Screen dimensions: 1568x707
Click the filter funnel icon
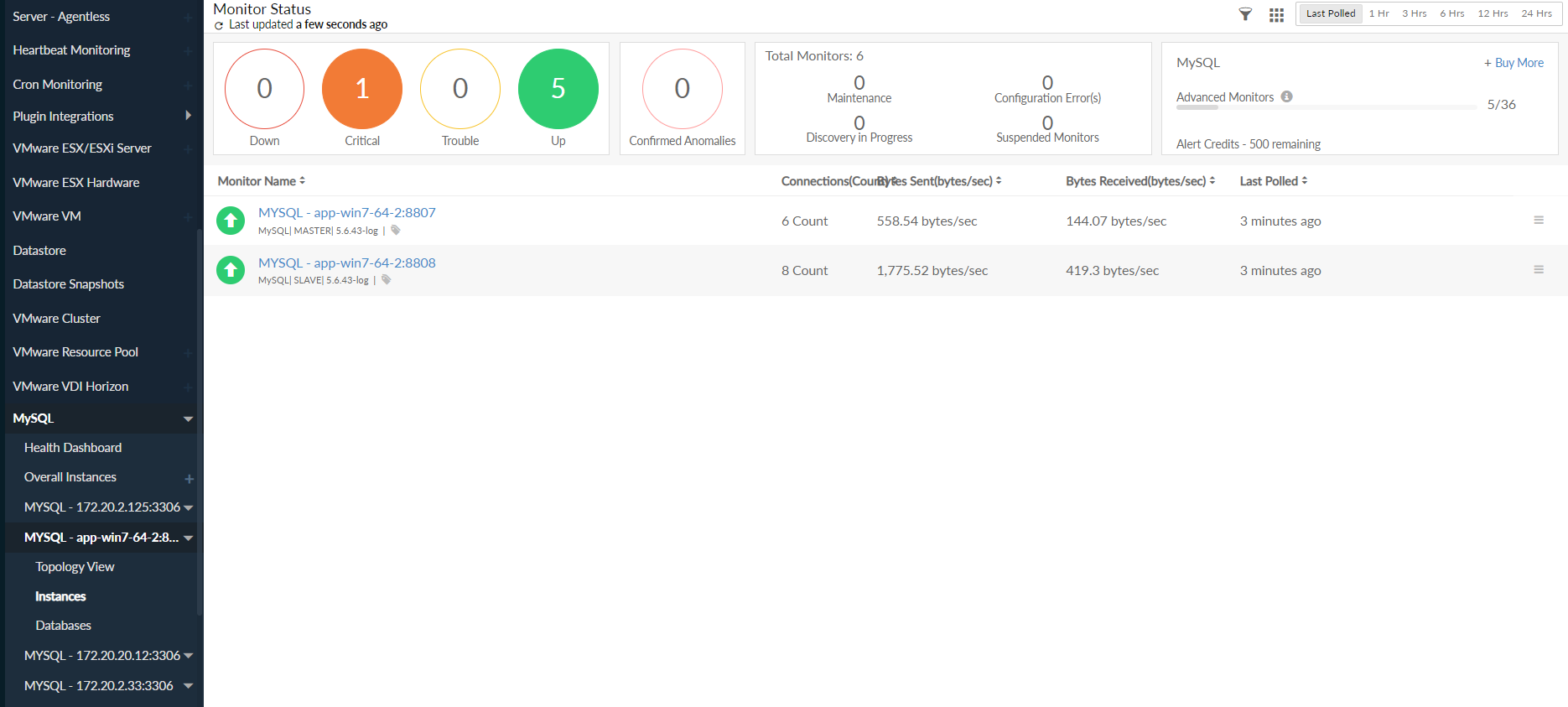coord(1245,14)
